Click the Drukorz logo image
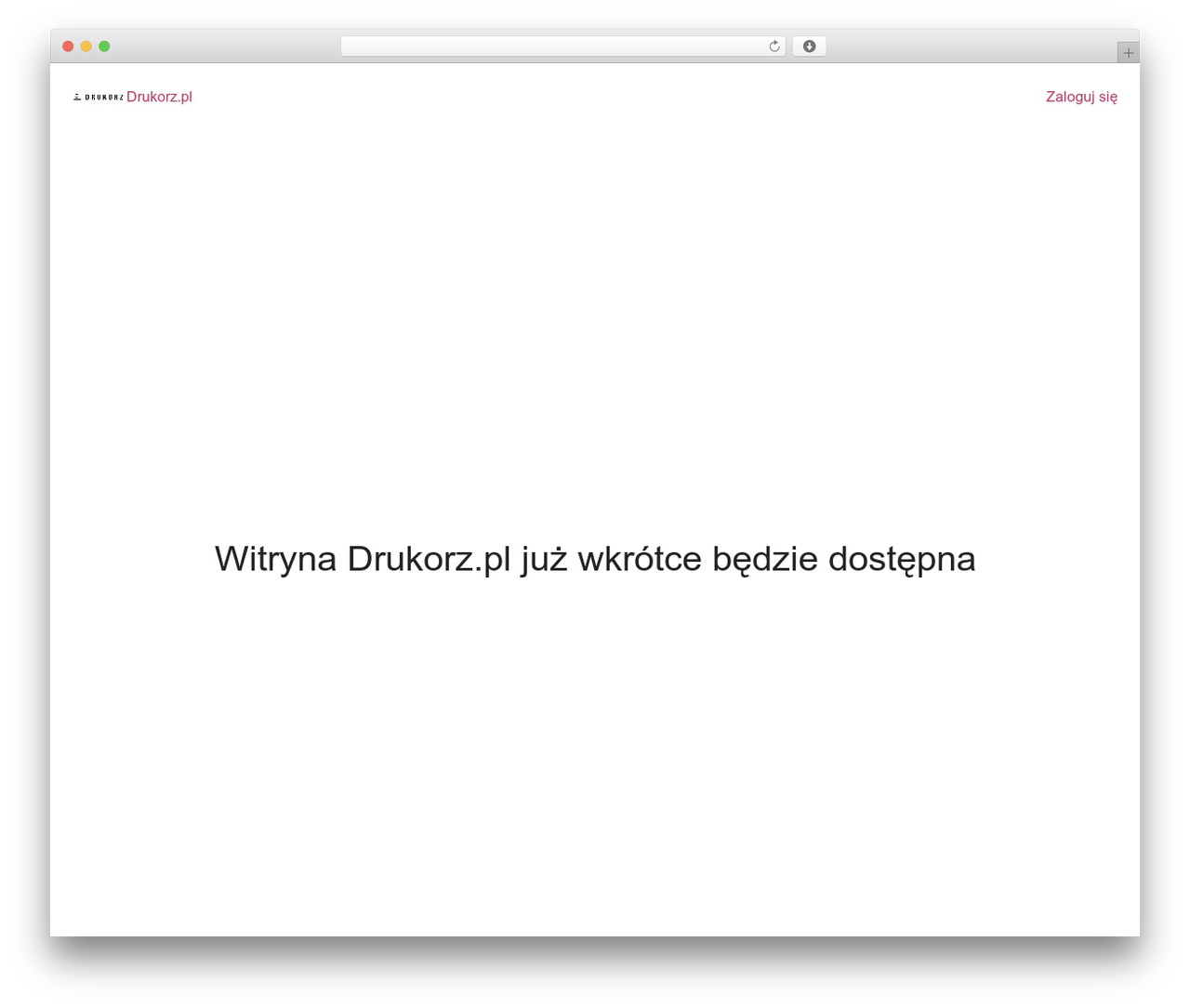1190x1008 pixels. pyautogui.click(x=98, y=97)
